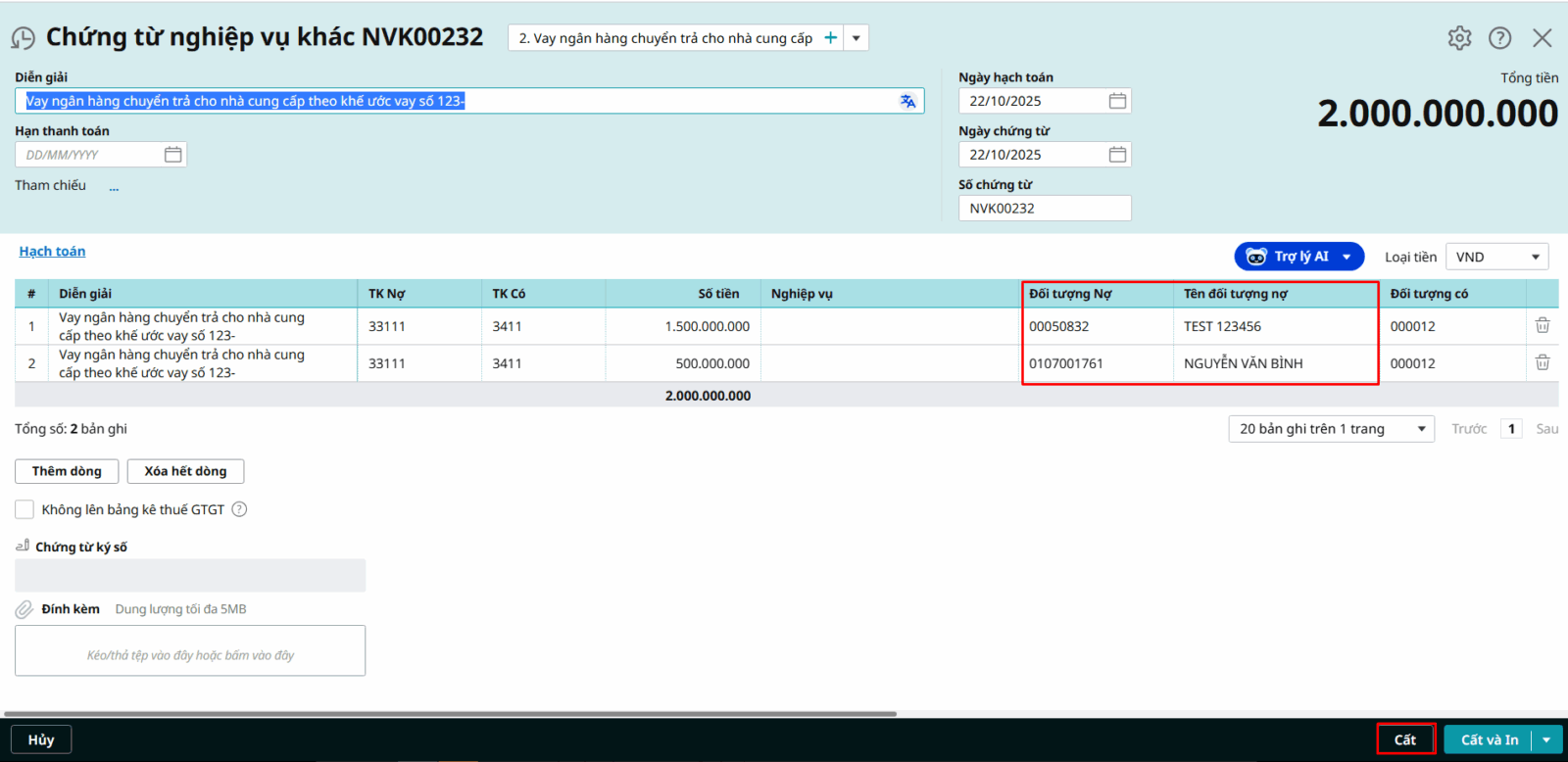
Task: Click the Thêm dòng button
Action: [67, 471]
